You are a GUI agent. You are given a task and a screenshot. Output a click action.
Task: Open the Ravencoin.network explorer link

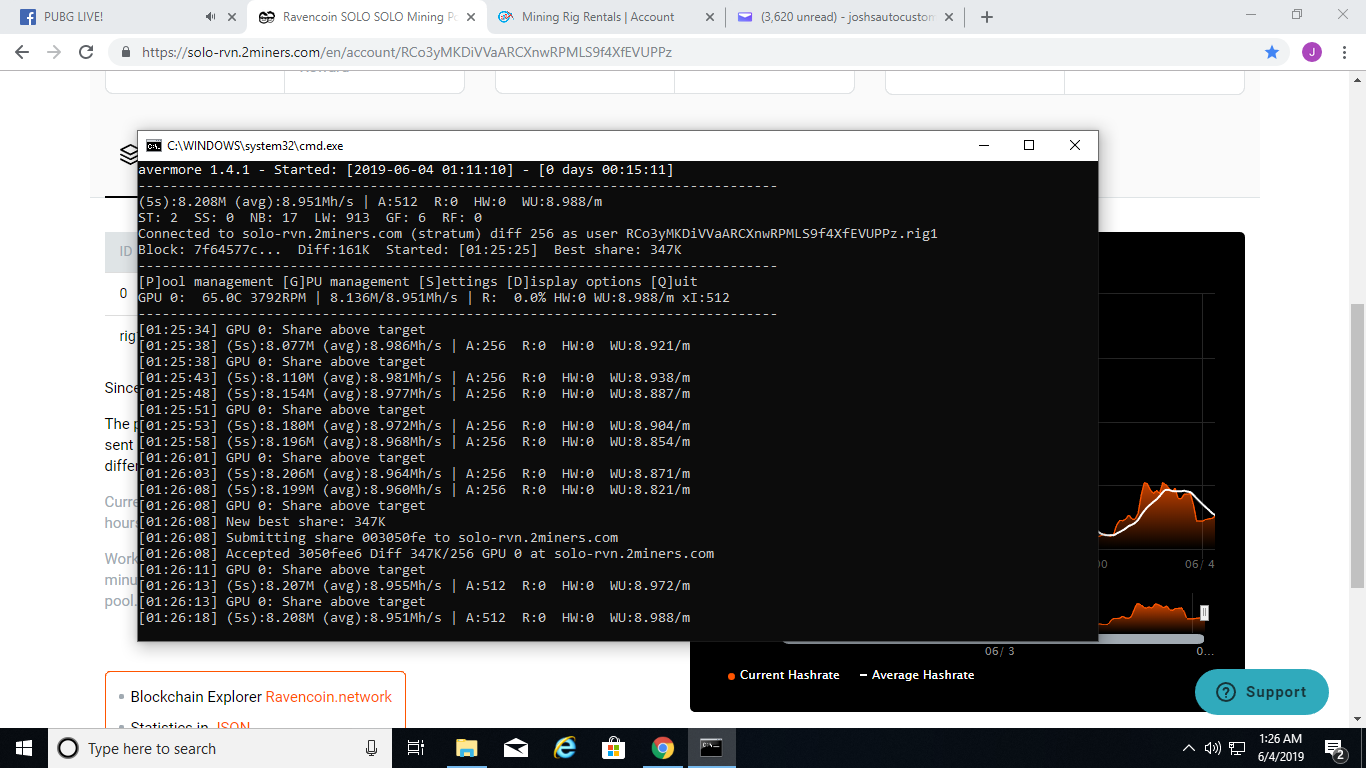click(328, 697)
